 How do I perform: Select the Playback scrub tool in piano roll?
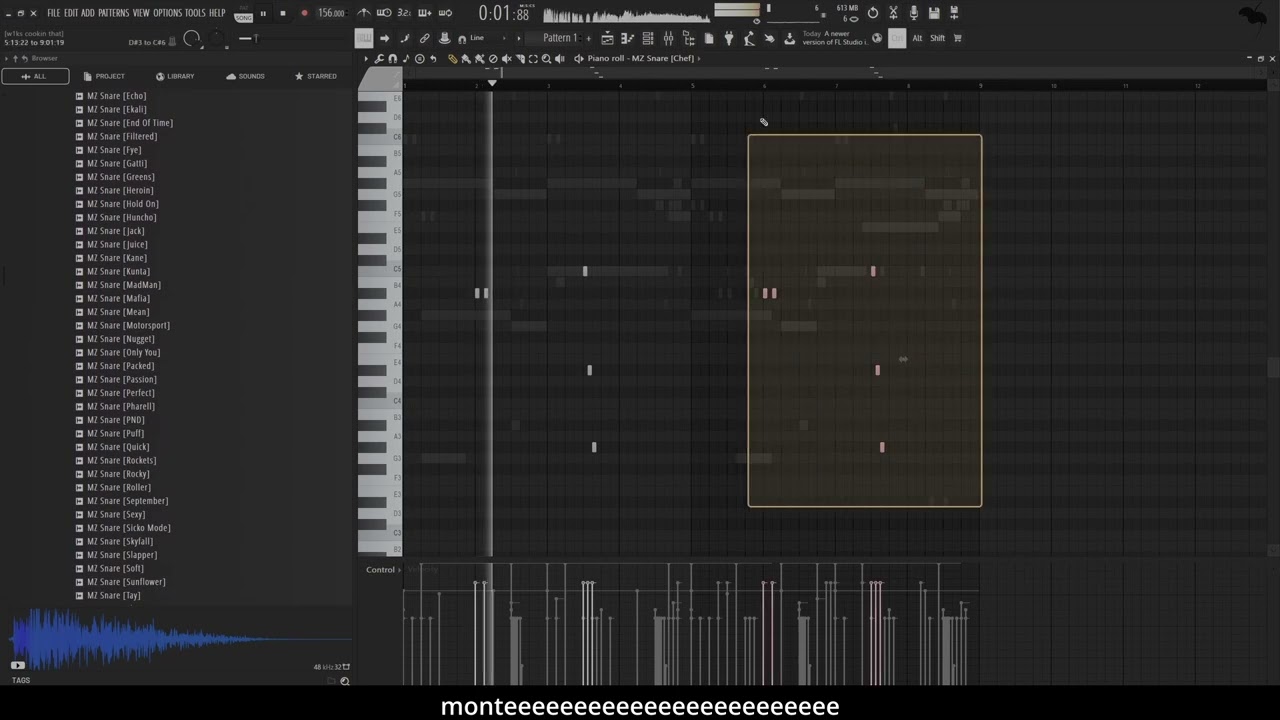tap(559, 59)
